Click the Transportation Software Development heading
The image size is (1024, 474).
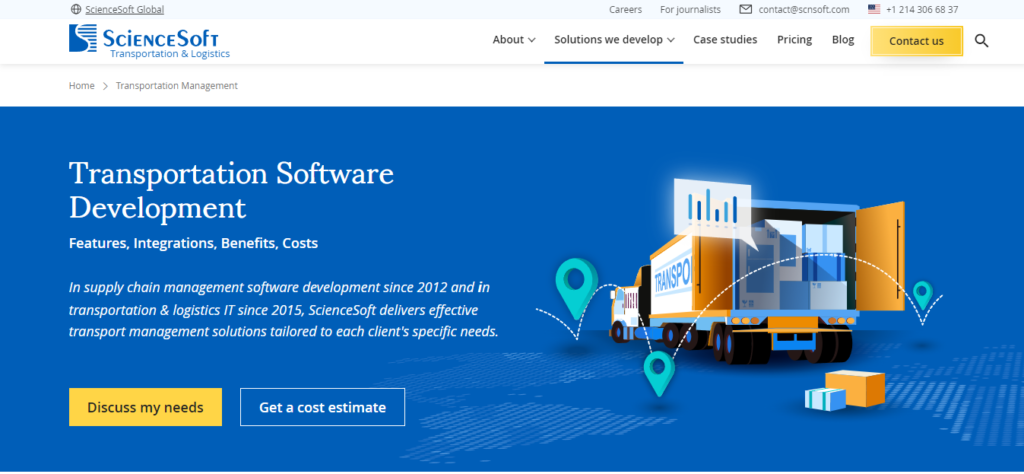[231, 190]
